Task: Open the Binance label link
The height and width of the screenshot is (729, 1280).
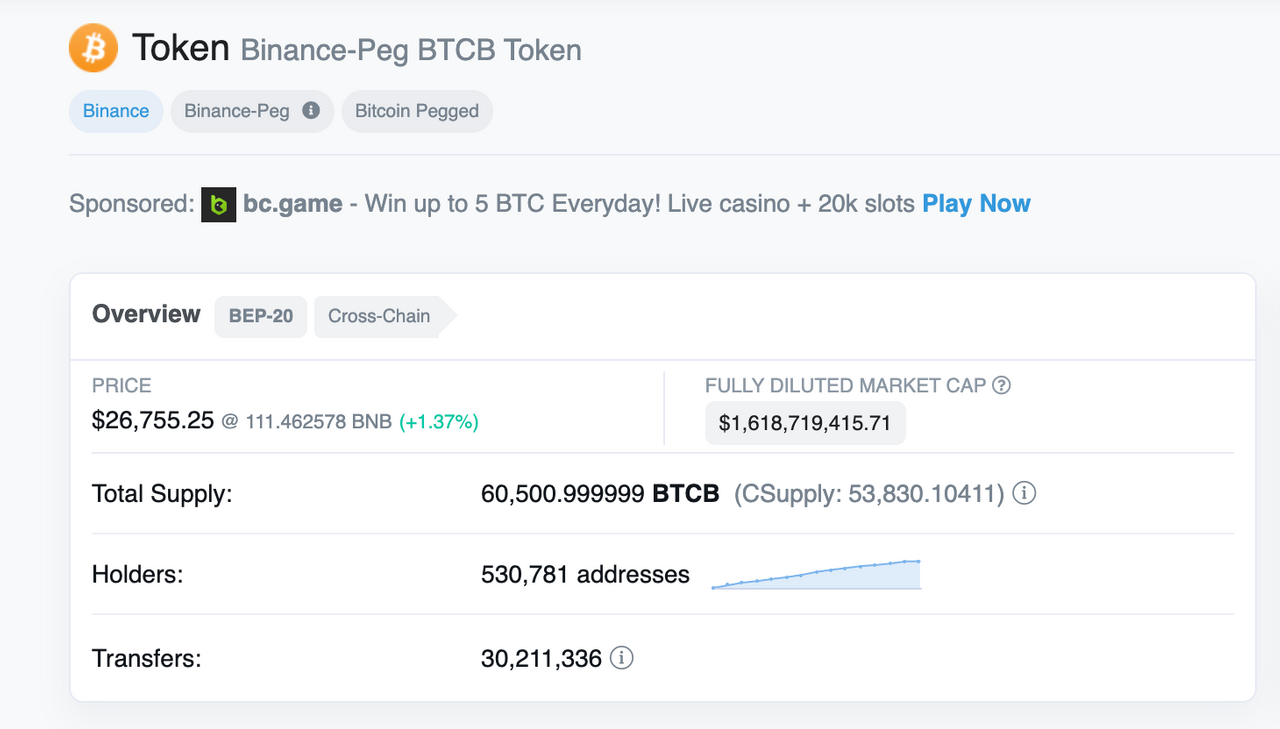Action: pyautogui.click(x=115, y=111)
